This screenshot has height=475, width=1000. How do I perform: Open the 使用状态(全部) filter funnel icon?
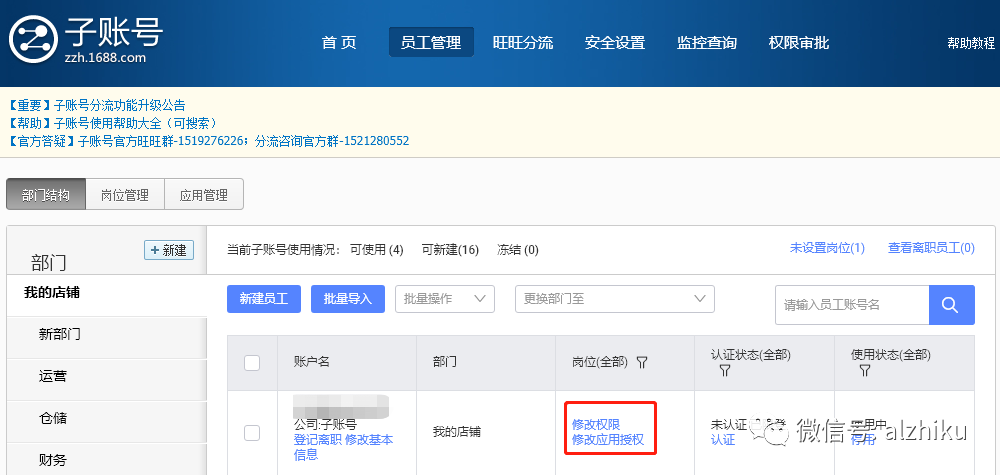tap(864, 370)
